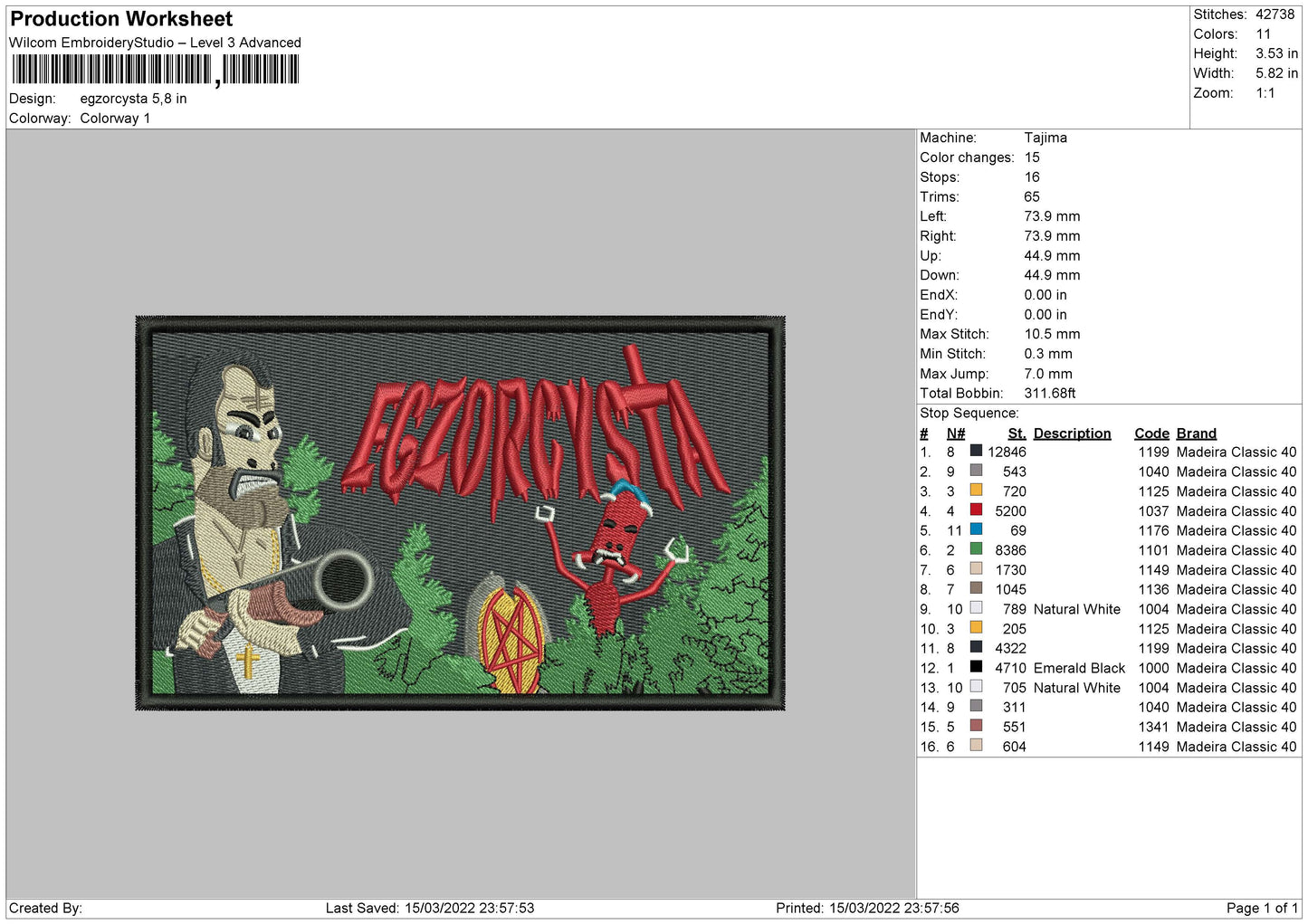Click thread code 1176 in row 5

click(1153, 530)
